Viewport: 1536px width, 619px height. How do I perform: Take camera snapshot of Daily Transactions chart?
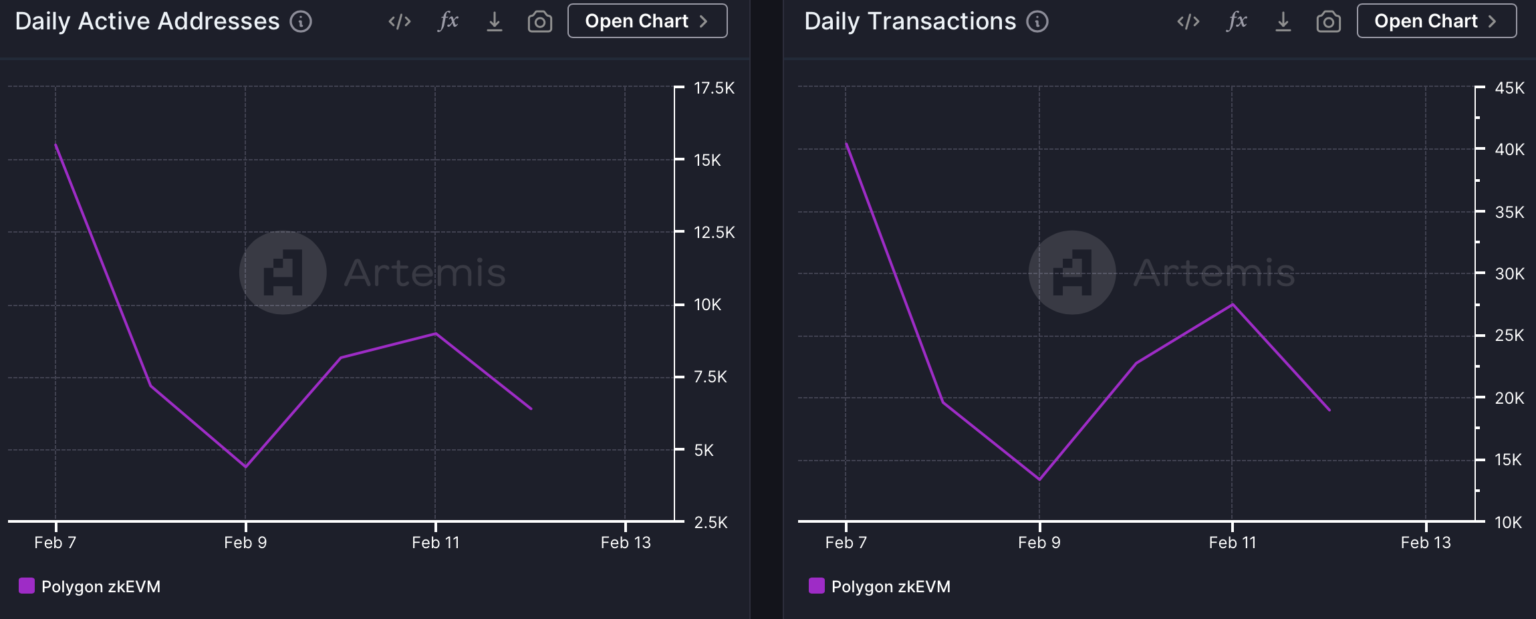click(1329, 22)
